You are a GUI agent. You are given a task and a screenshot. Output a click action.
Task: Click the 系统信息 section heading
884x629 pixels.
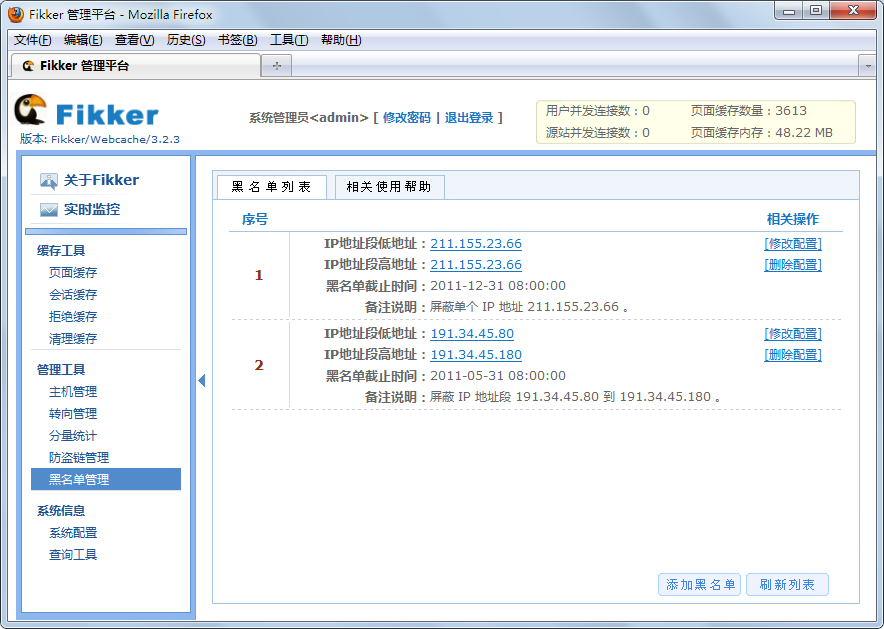61,511
